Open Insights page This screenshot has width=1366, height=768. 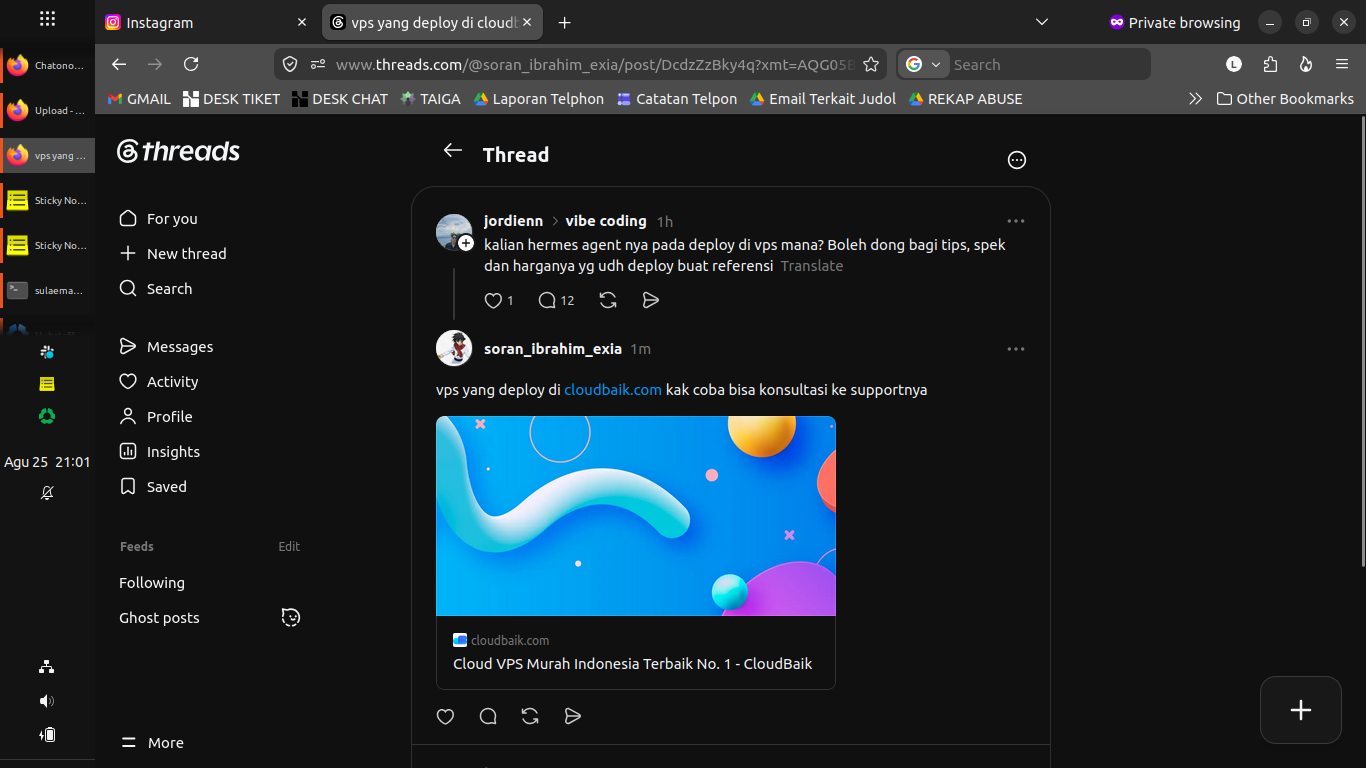click(159, 452)
